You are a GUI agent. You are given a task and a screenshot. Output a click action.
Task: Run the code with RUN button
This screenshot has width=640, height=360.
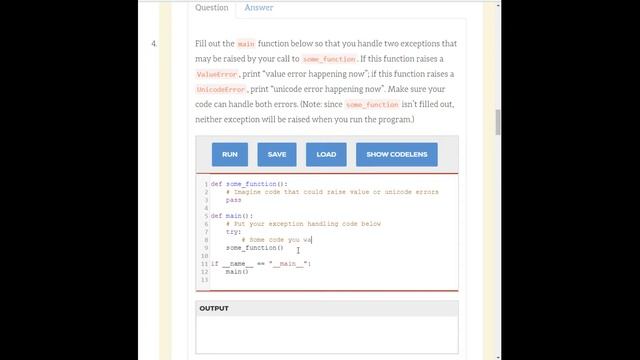coord(230,154)
